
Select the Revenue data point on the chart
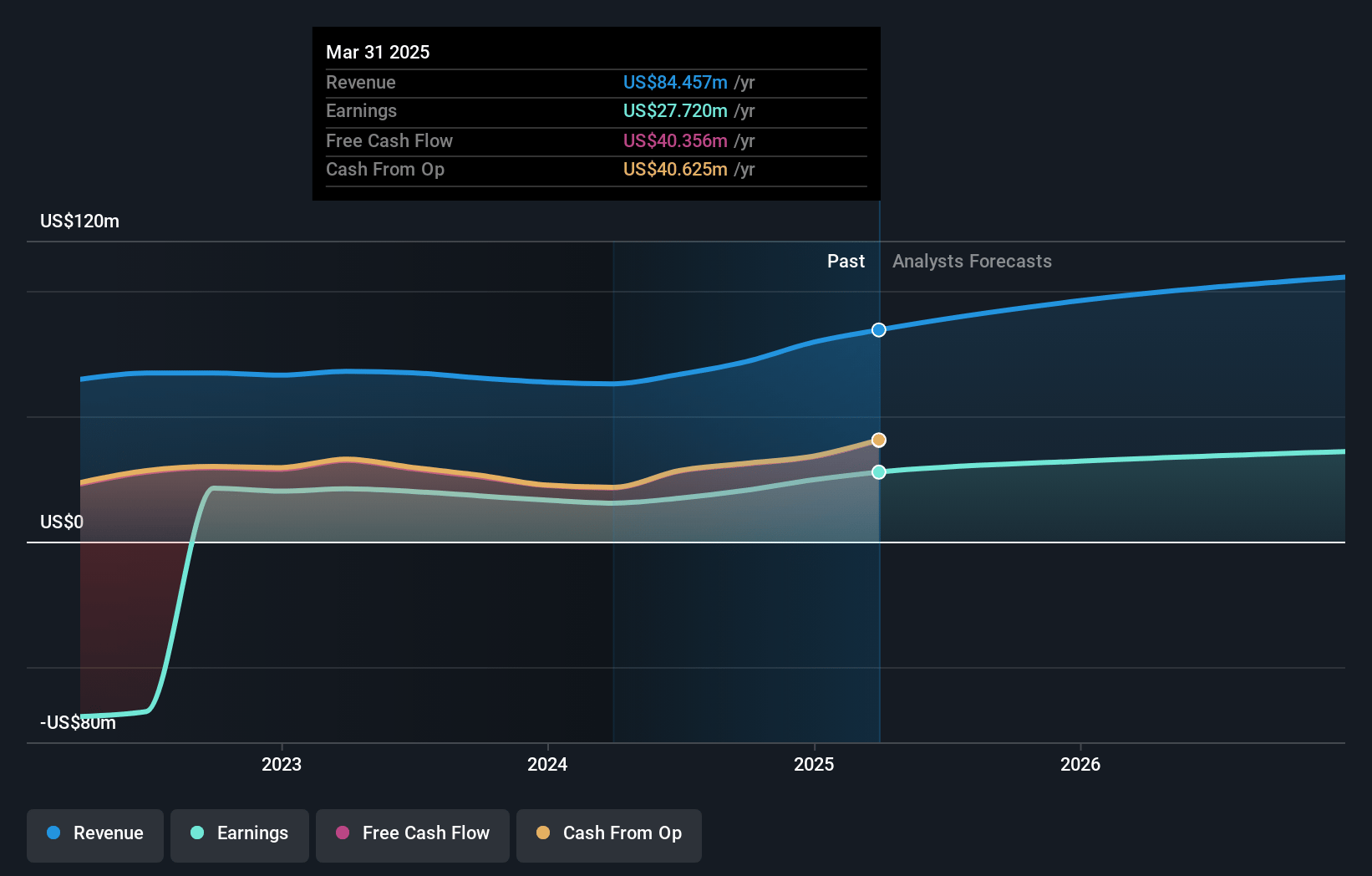pos(879,330)
